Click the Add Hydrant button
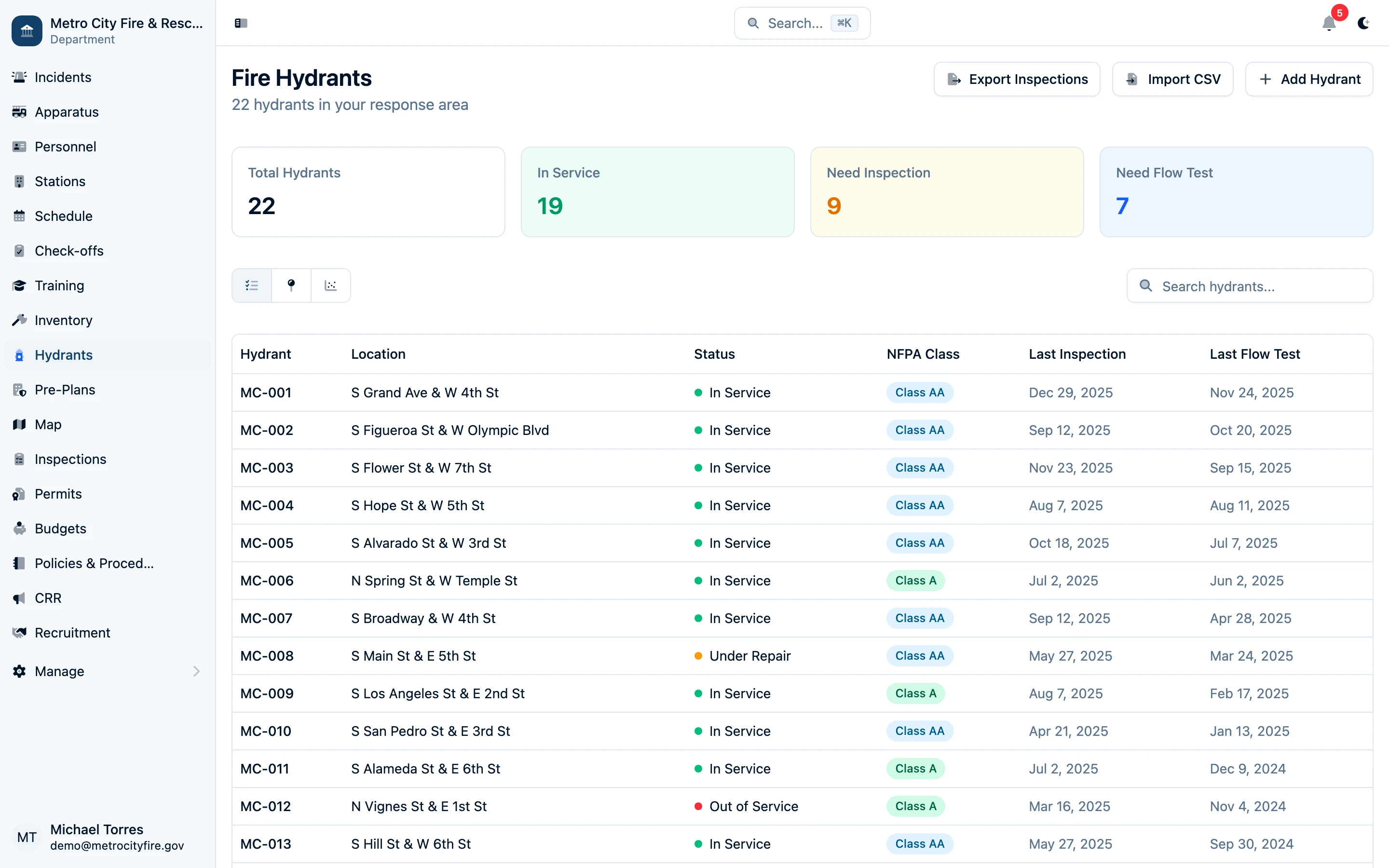The height and width of the screenshot is (868, 1389). (1308, 79)
